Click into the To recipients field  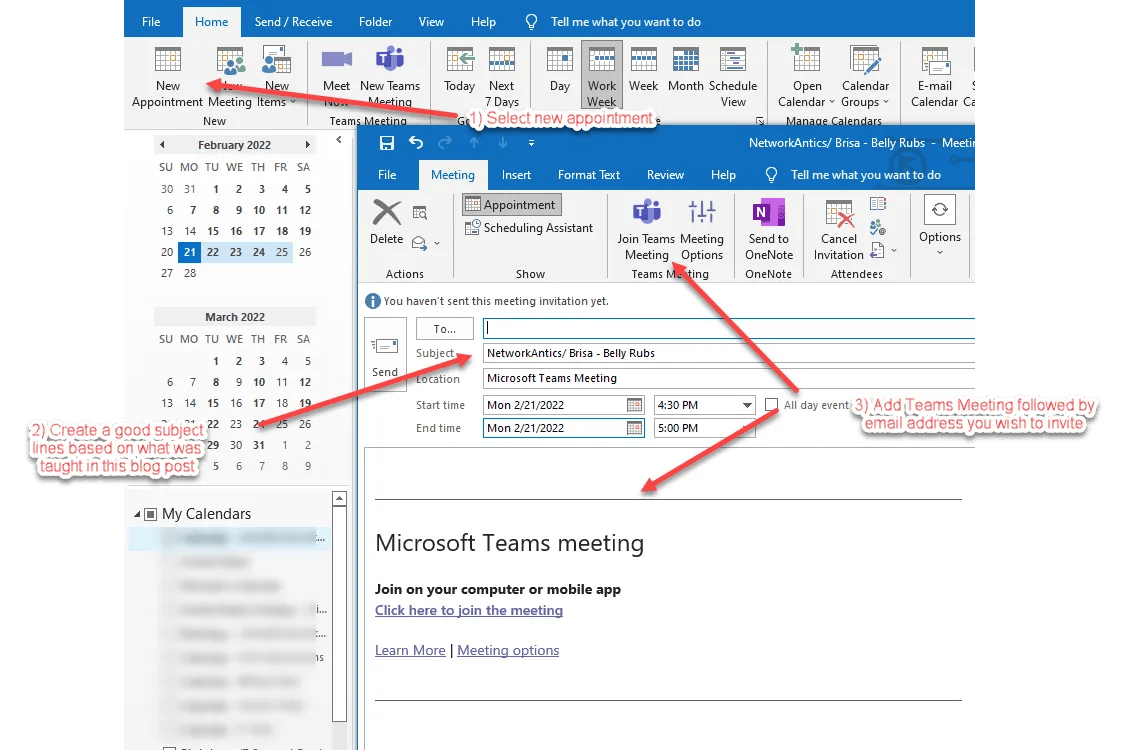click(x=728, y=328)
